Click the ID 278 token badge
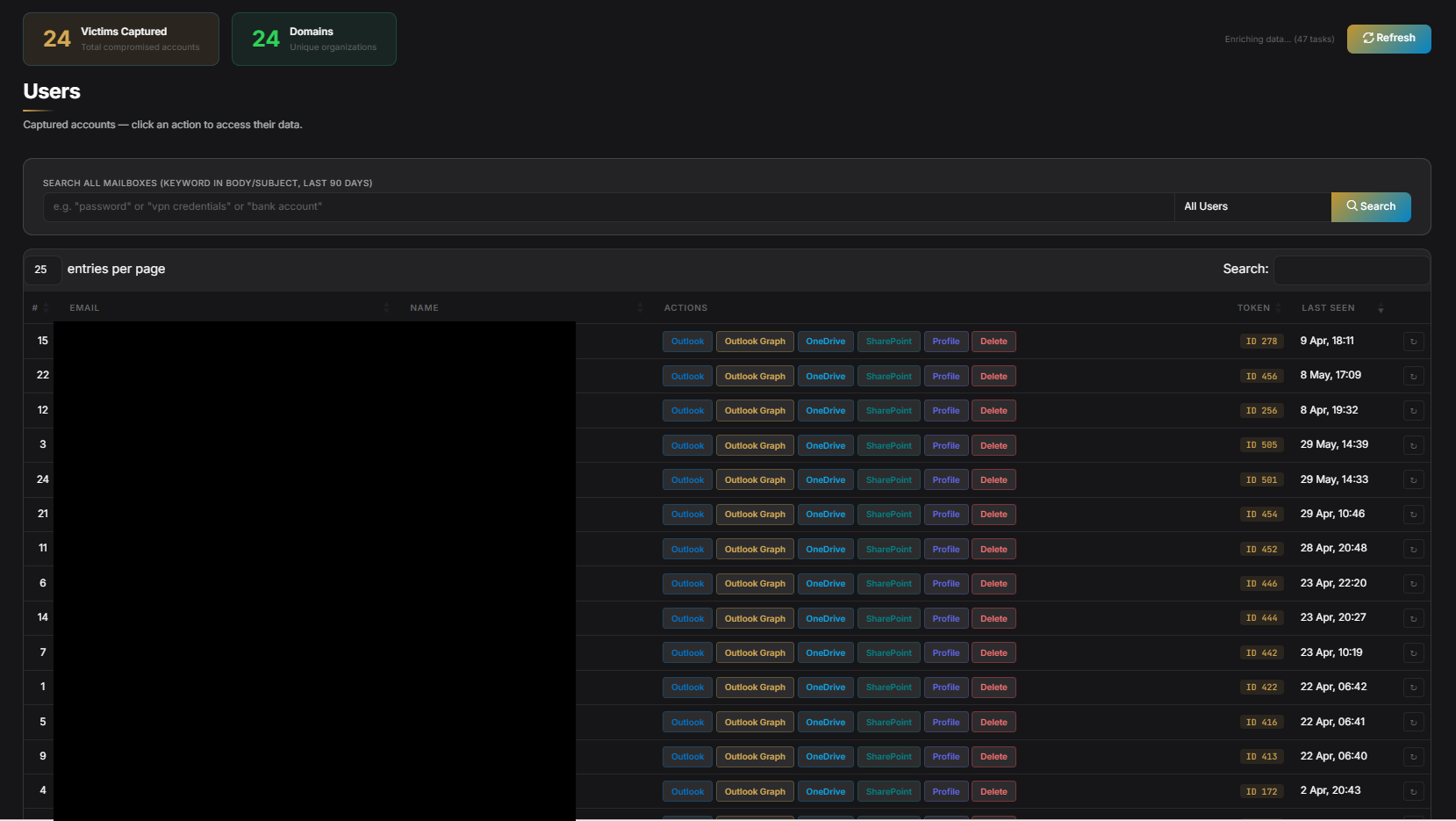This screenshot has height=821, width=1456. (1262, 342)
